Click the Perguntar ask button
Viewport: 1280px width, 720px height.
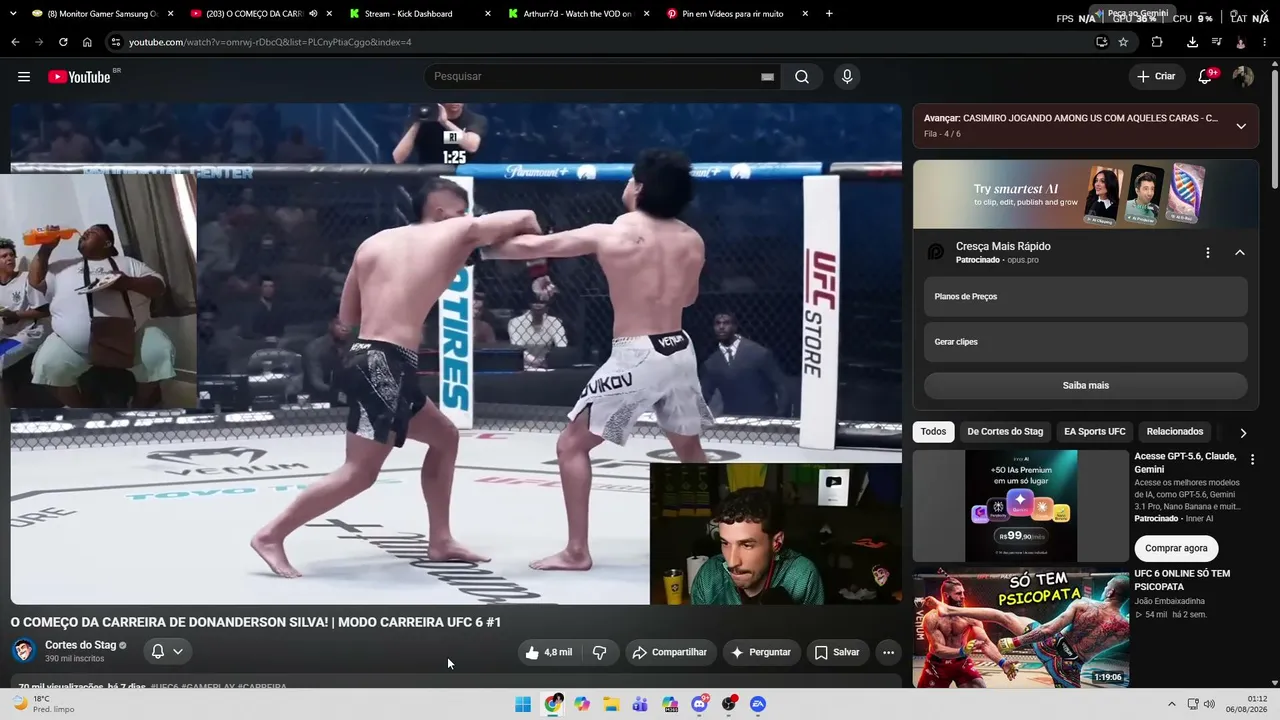(x=762, y=652)
